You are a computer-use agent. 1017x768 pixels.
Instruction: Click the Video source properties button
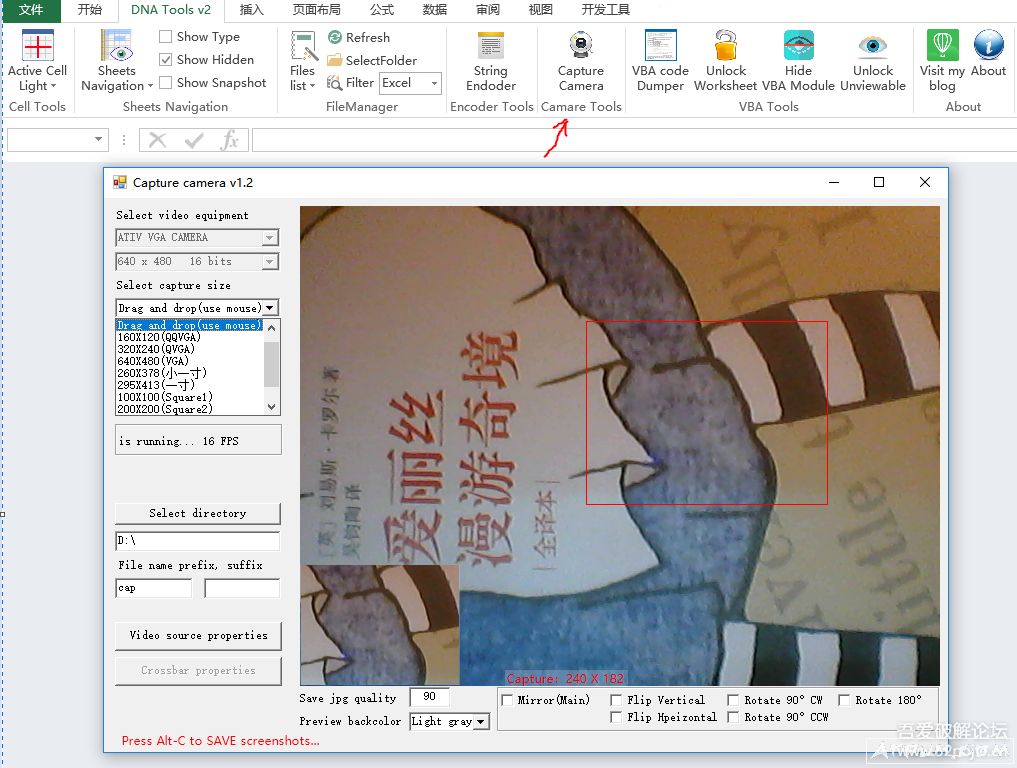[x=198, y=635]
